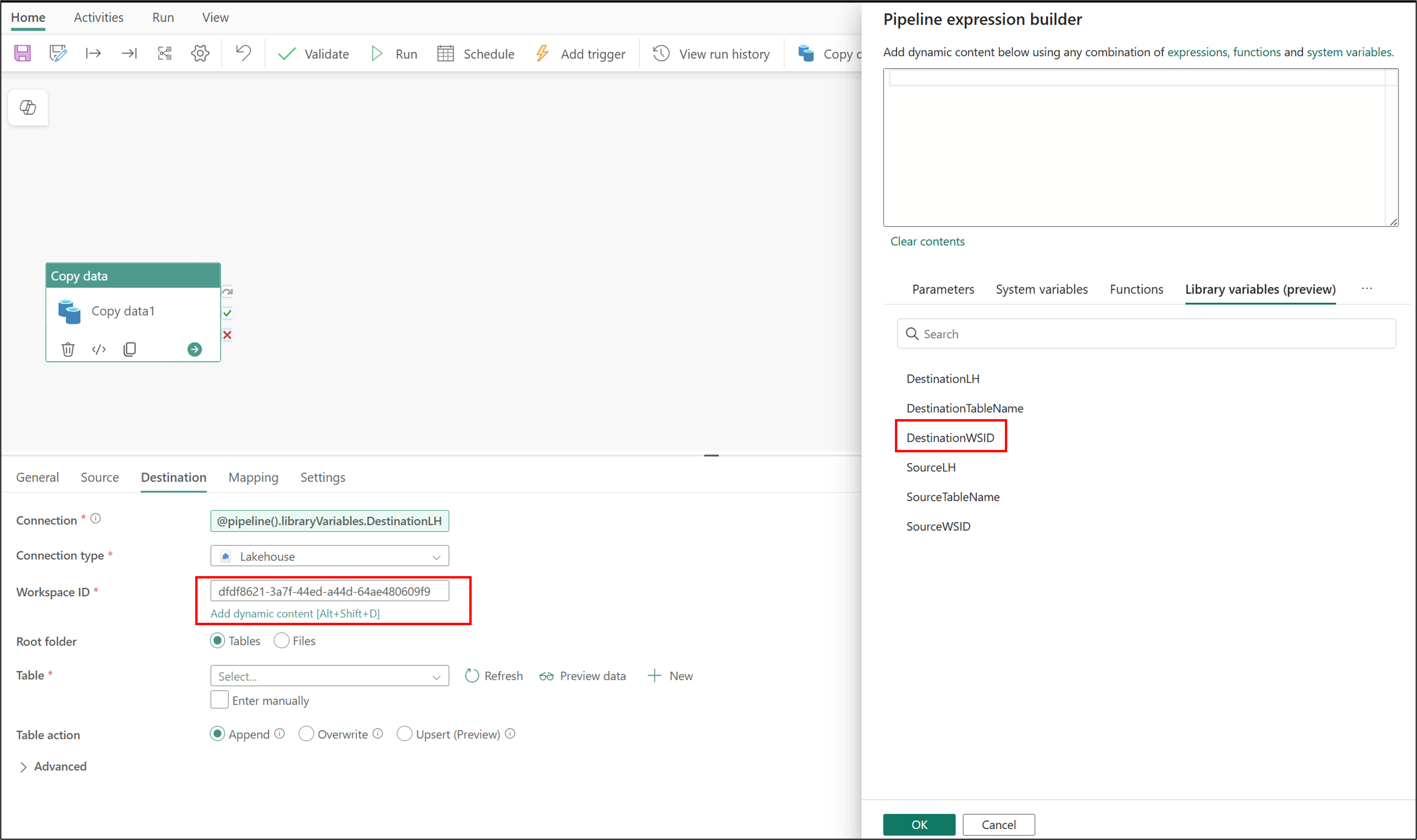Image resolution: width=1417 pixels, height=840 pixels.
Task: Clone Copy data1 activity using copy icon
Action: coord(130,349)
